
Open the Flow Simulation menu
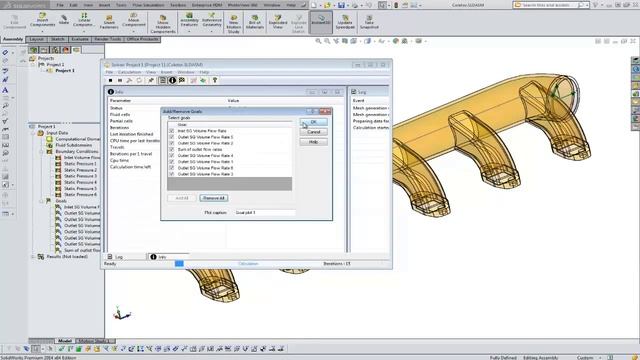(x=148, y=5)
